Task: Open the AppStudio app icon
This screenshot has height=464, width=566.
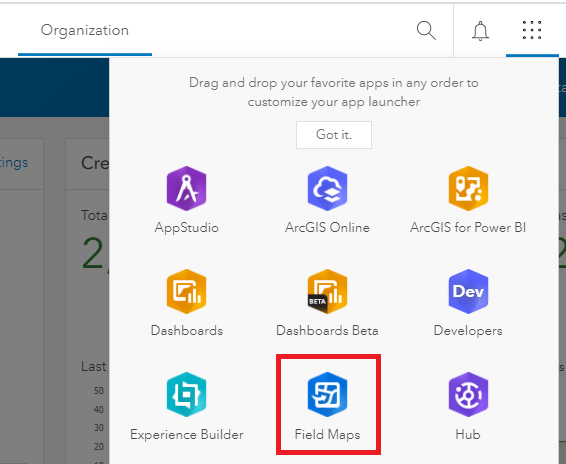Action: coord(186,188)
